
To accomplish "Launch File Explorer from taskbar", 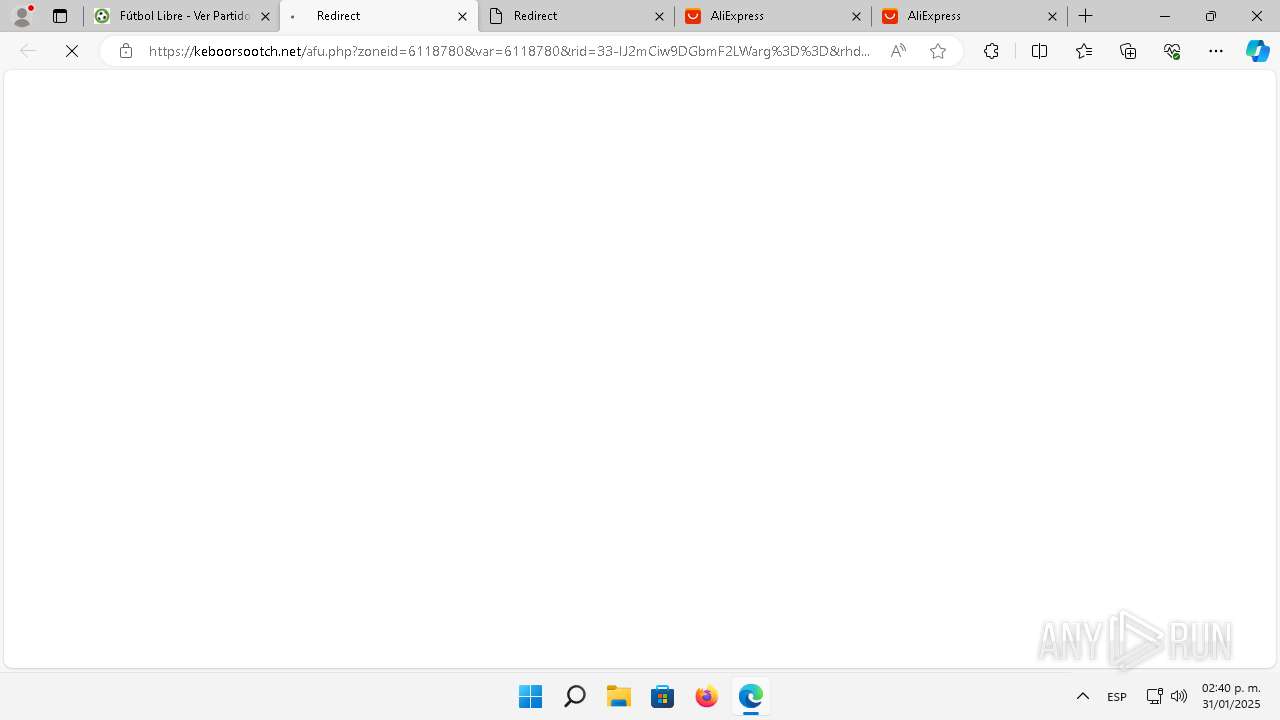I will (618, 696).
